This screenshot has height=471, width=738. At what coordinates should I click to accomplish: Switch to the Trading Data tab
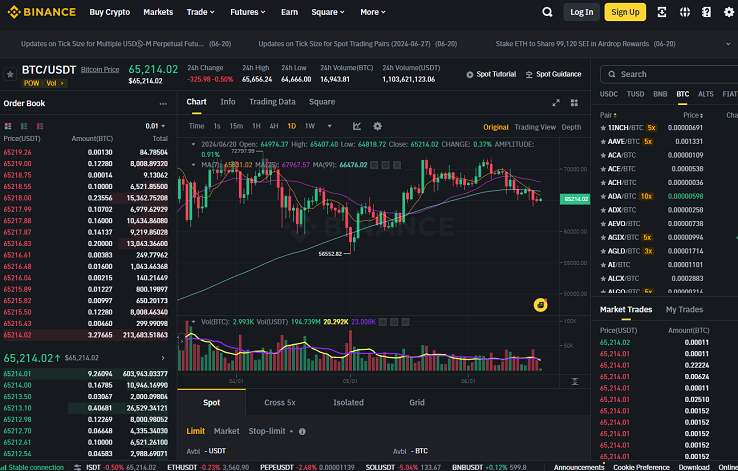[x=272, y=102]
